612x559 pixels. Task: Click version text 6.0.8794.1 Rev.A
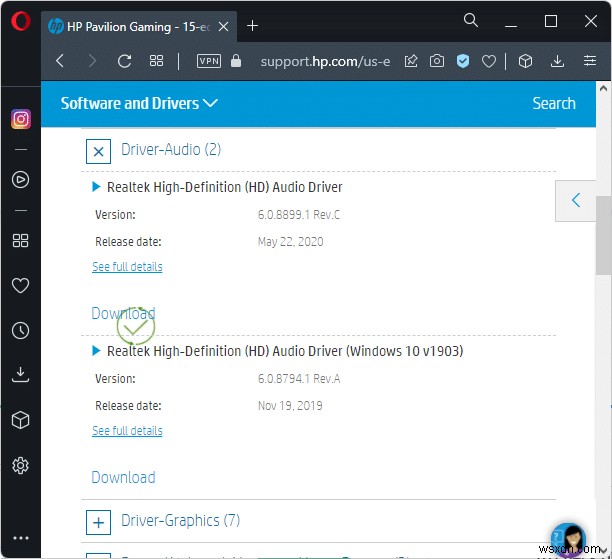tap(299, 379)
